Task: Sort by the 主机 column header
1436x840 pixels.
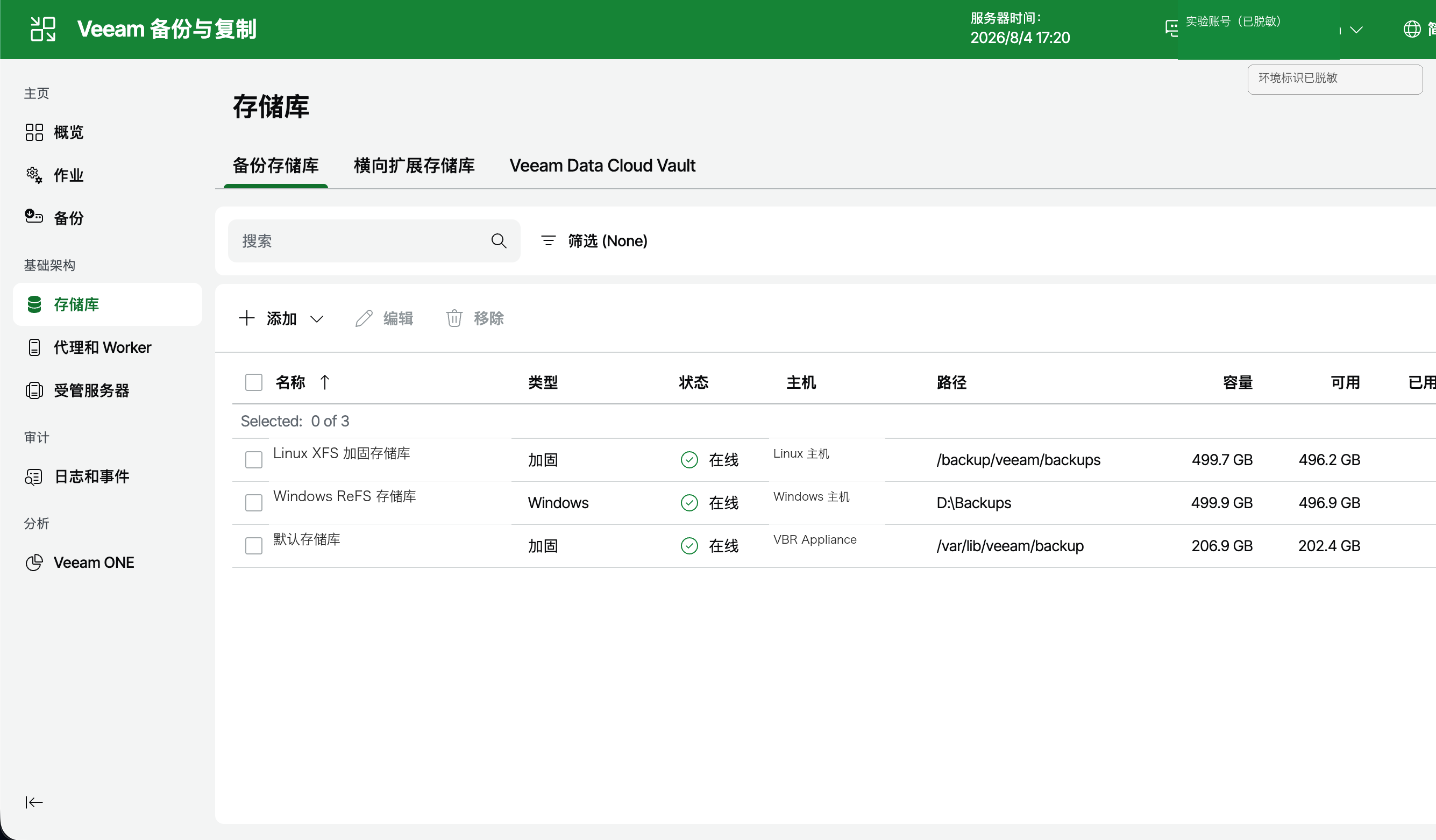Action: click(801, 382)
